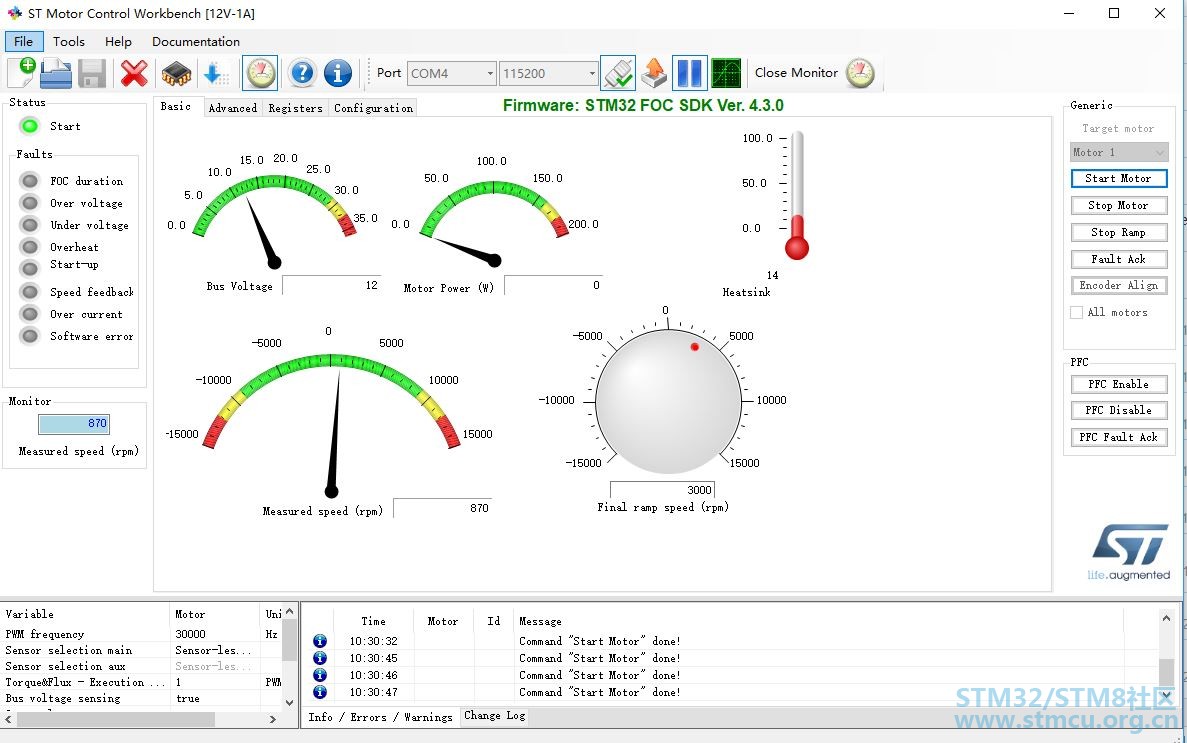
Task: Click the Over voltage fault indicator
Action: [x=30, y=202]
